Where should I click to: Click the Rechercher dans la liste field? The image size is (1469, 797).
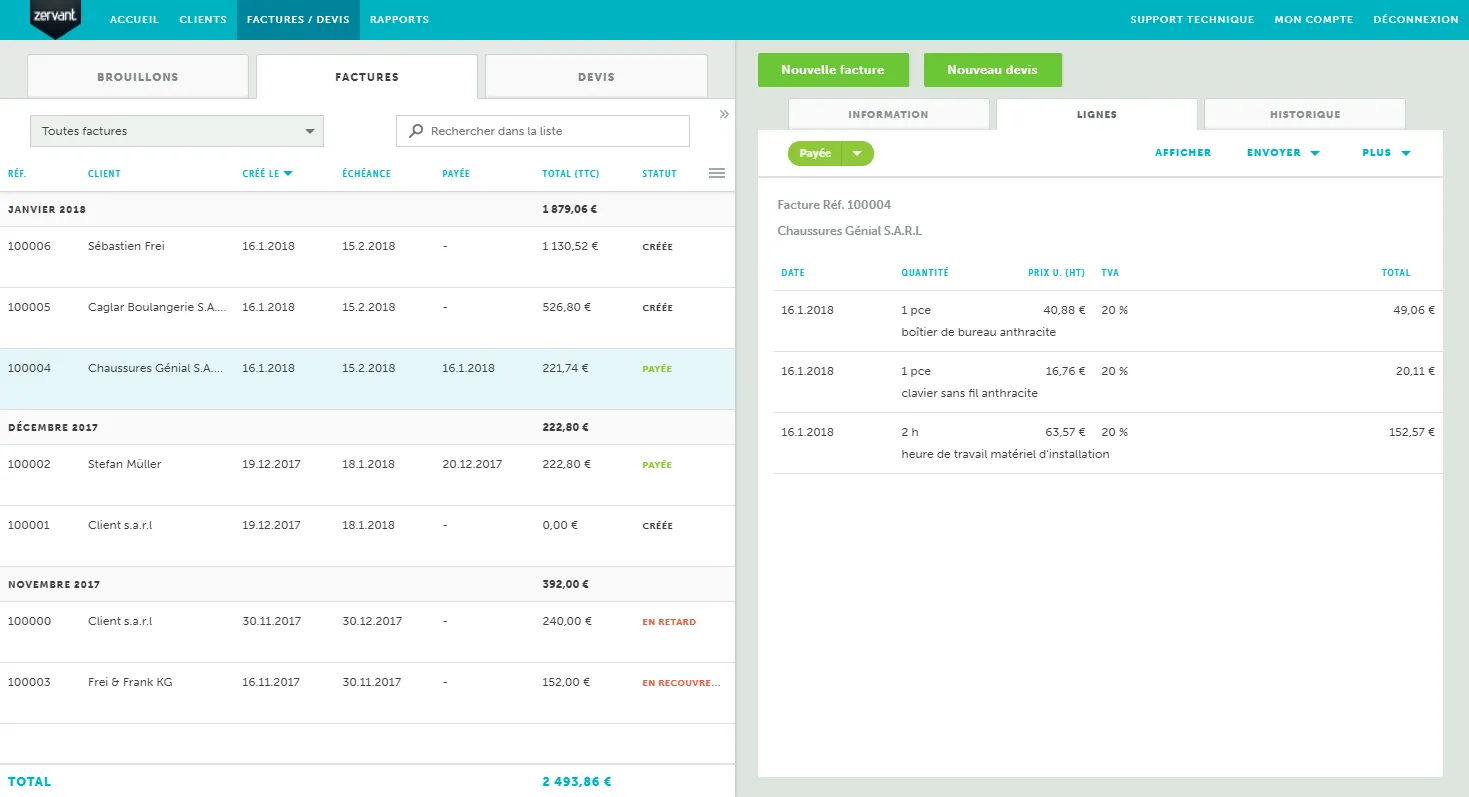[553, 131]
